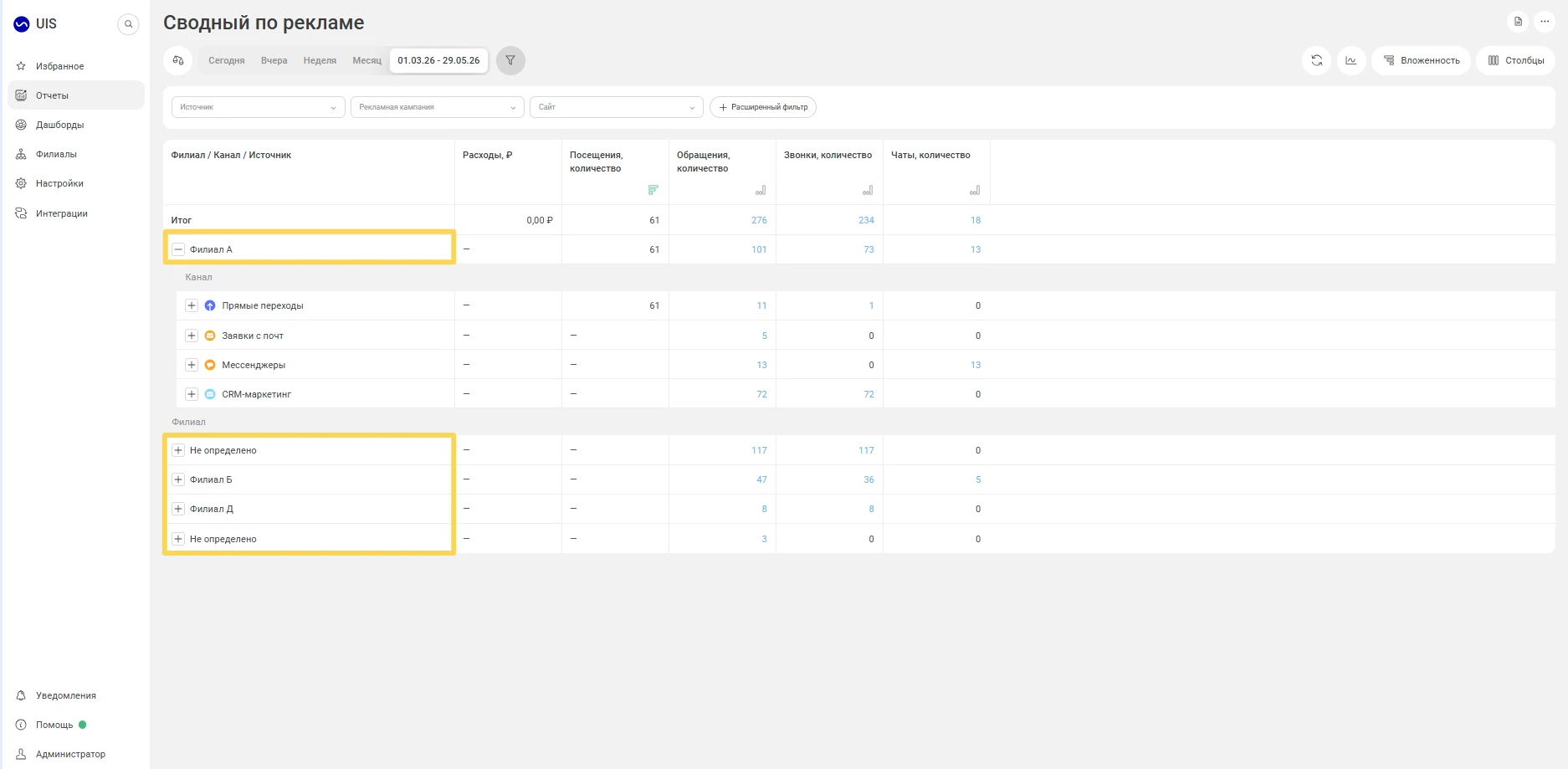Open Филиал А Звонки value 73
Image resolution: width=1568 pixels, height=769 pixels.
[x=869, y=249]
